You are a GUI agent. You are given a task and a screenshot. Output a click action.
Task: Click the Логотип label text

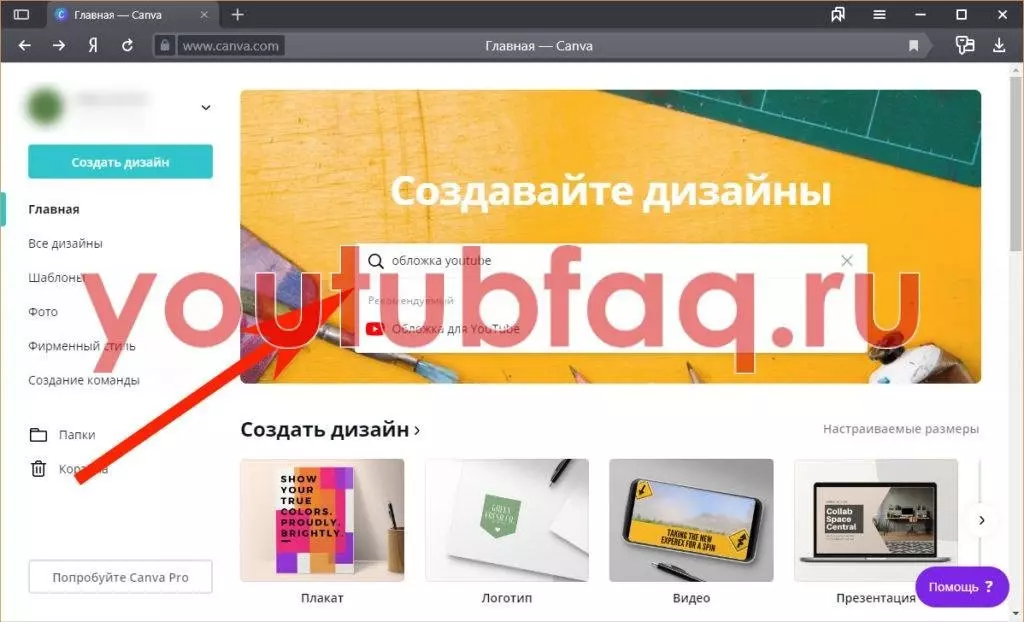tap(507, 598)
